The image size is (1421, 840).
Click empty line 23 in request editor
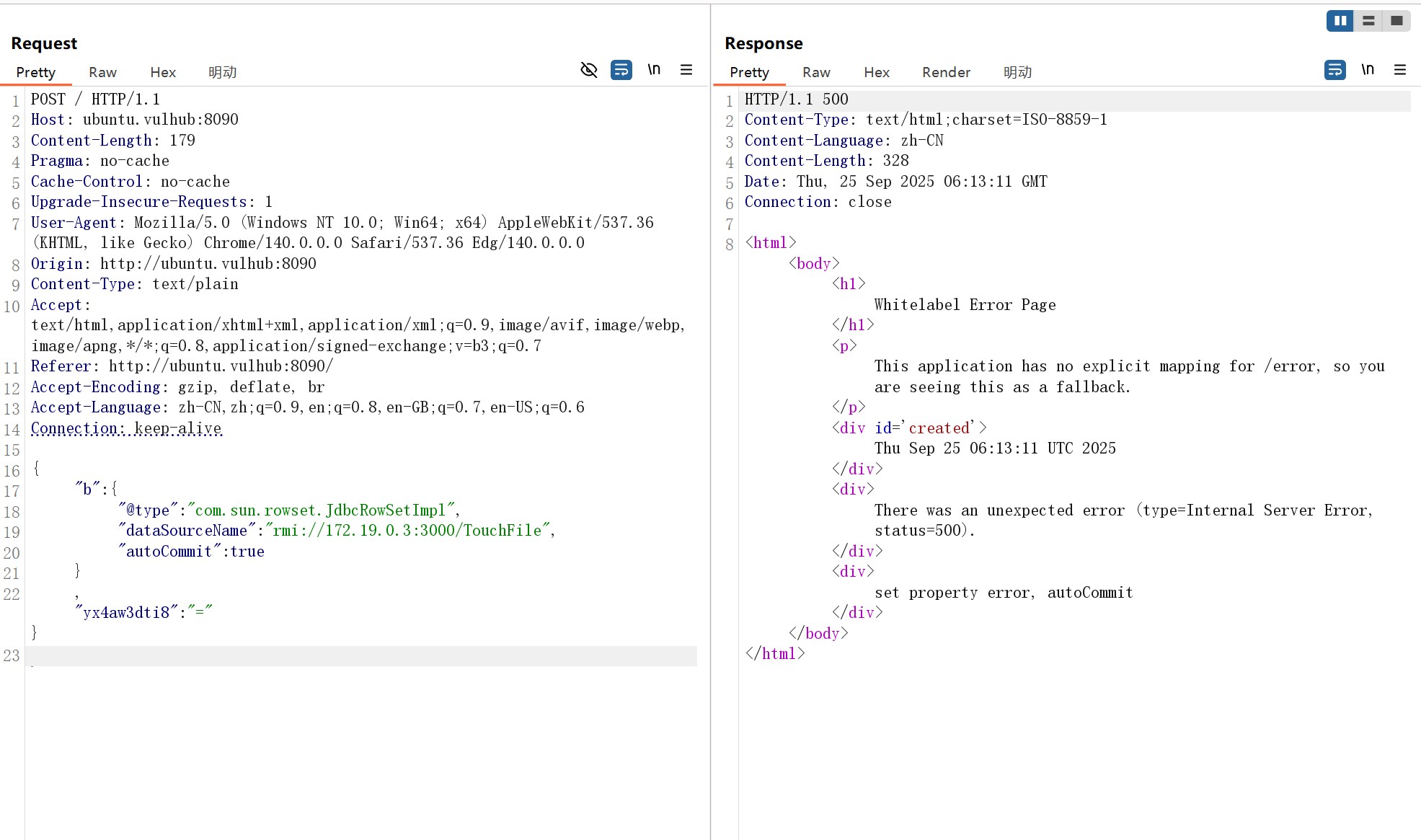tap(360, 656)
